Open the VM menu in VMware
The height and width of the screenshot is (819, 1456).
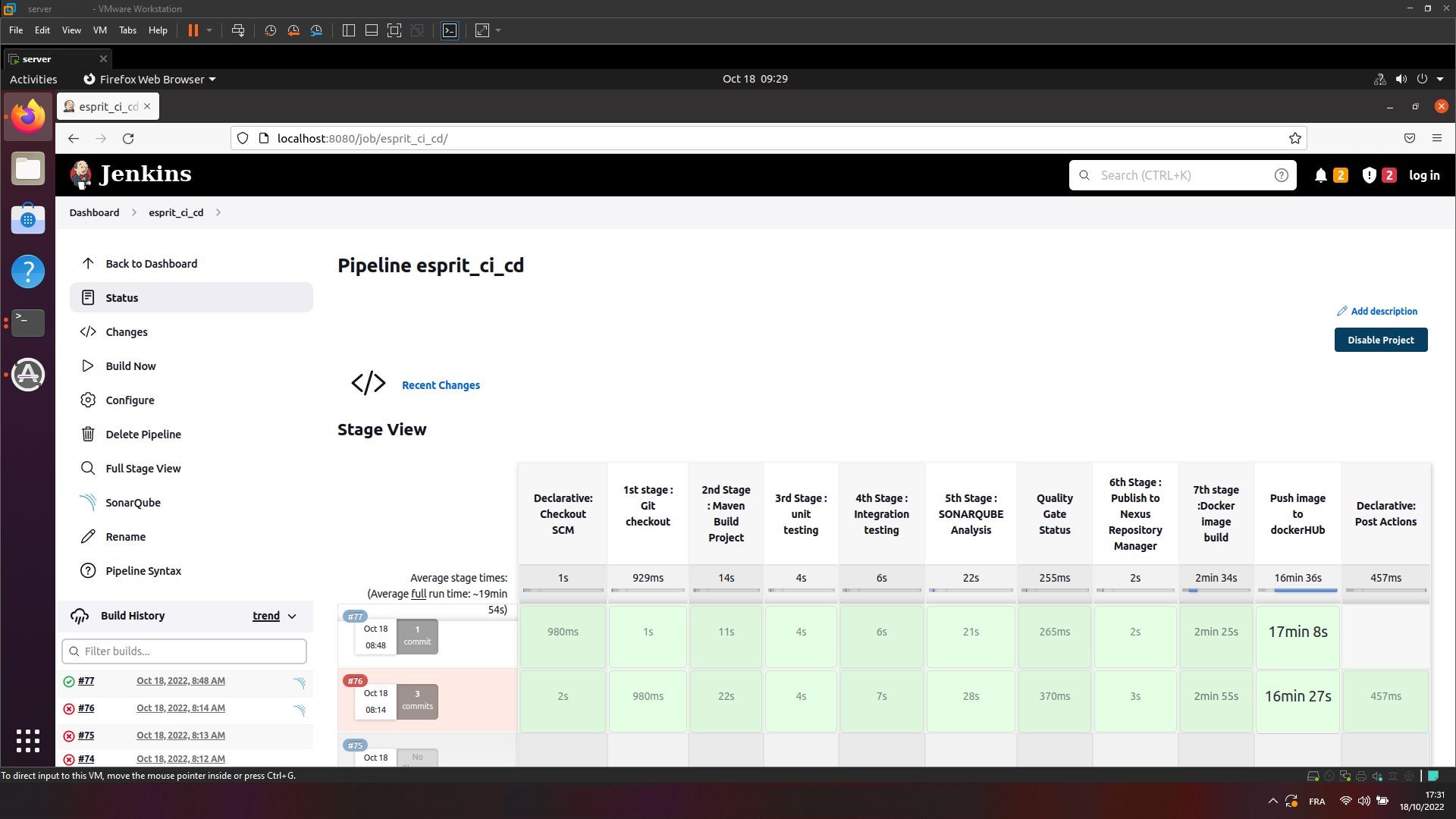click(99, 30)
